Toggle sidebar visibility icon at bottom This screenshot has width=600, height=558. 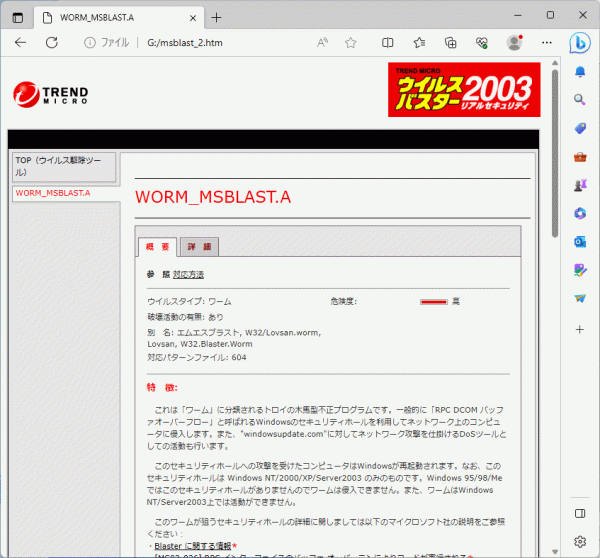click(x=580, y=513)
